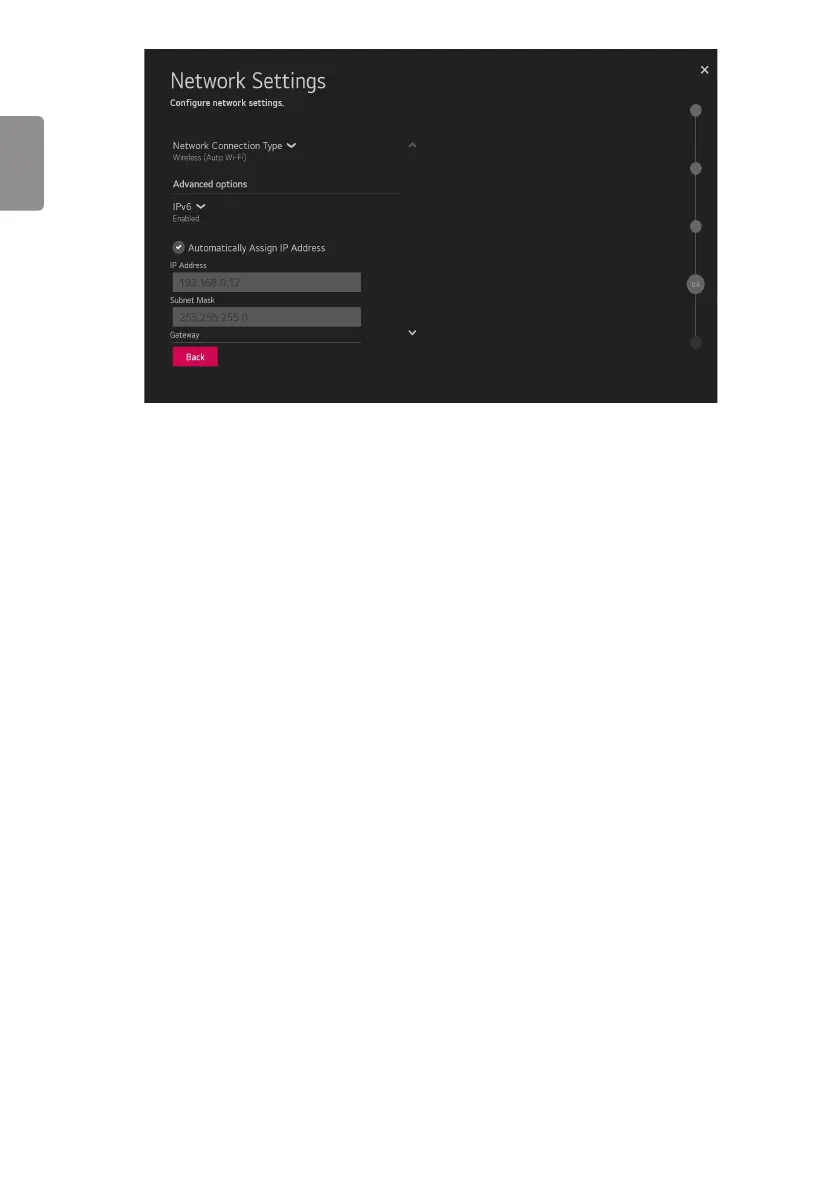Click the Wireless (Auto Wi-Fi) value text
839x1191 pixels.
(209, 158)
